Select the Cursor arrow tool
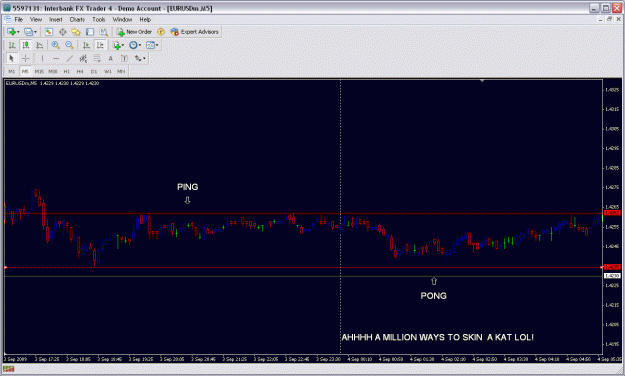 click(11, 59)
